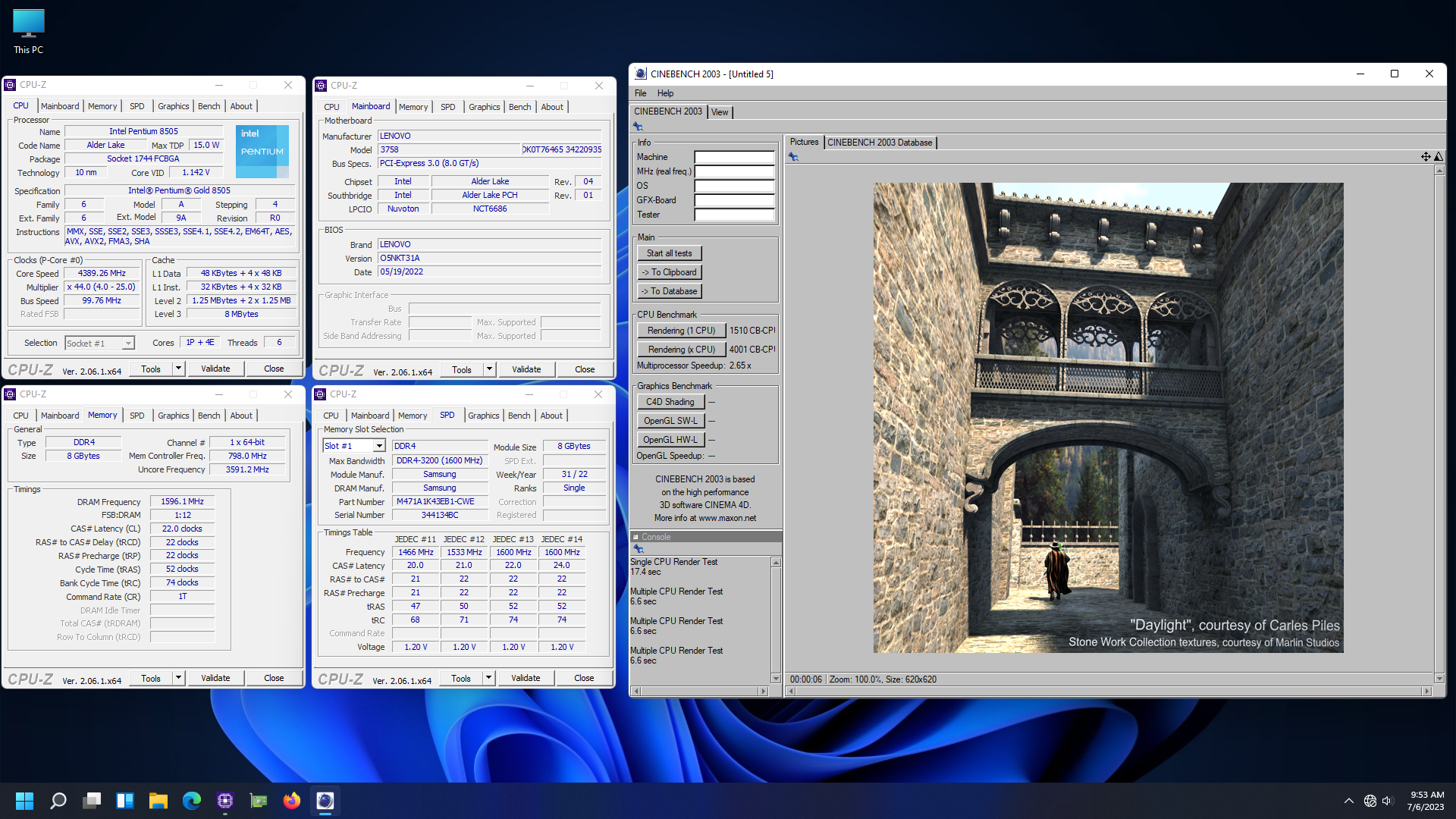The image size is (1456, 819).
Task: Open File Explorer from taskbar
Action: click(x=158, y=801)
